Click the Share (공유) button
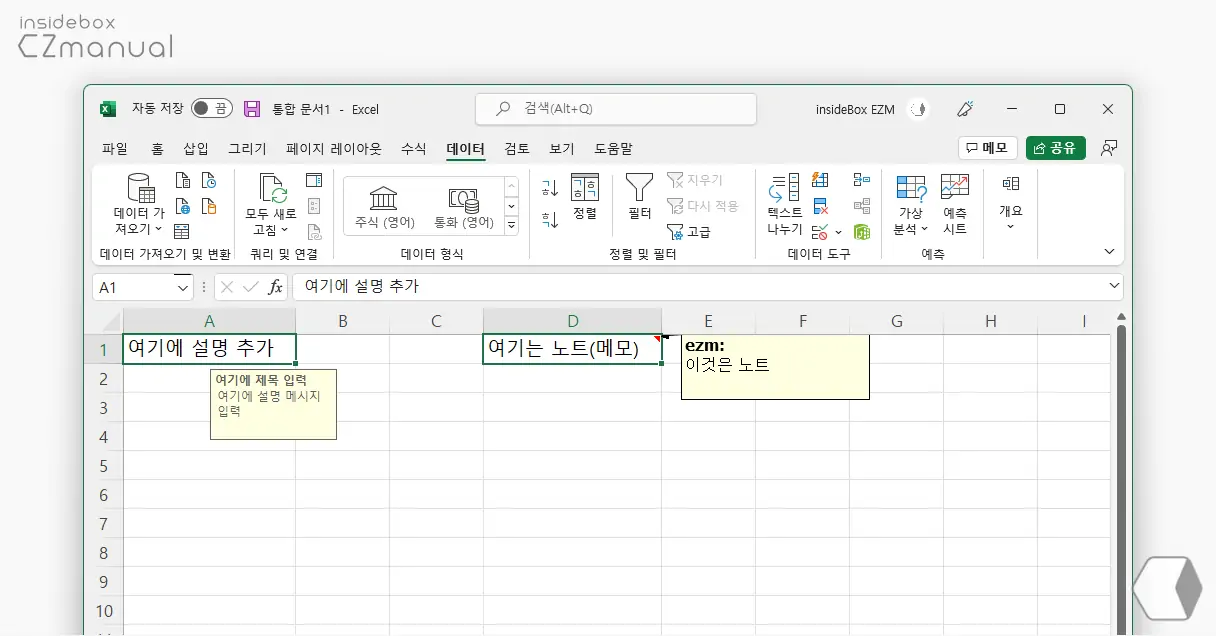This screenshot has width=1216, height=636. pos(1055,148)
